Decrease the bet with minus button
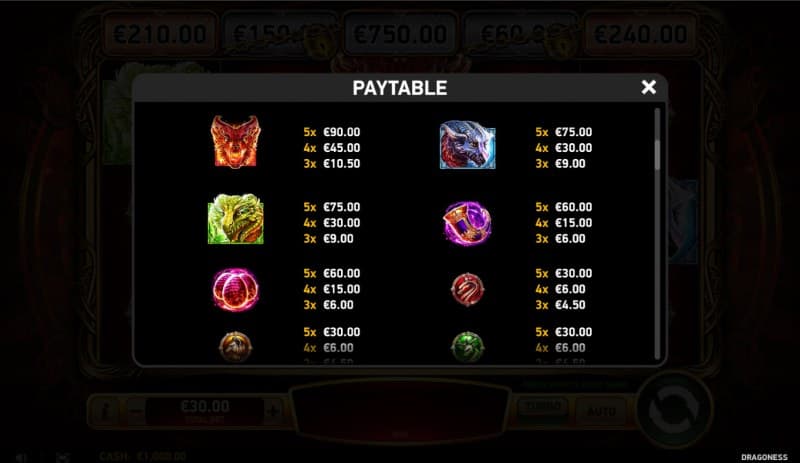800x463 pixels. click(x=136, y=410)
